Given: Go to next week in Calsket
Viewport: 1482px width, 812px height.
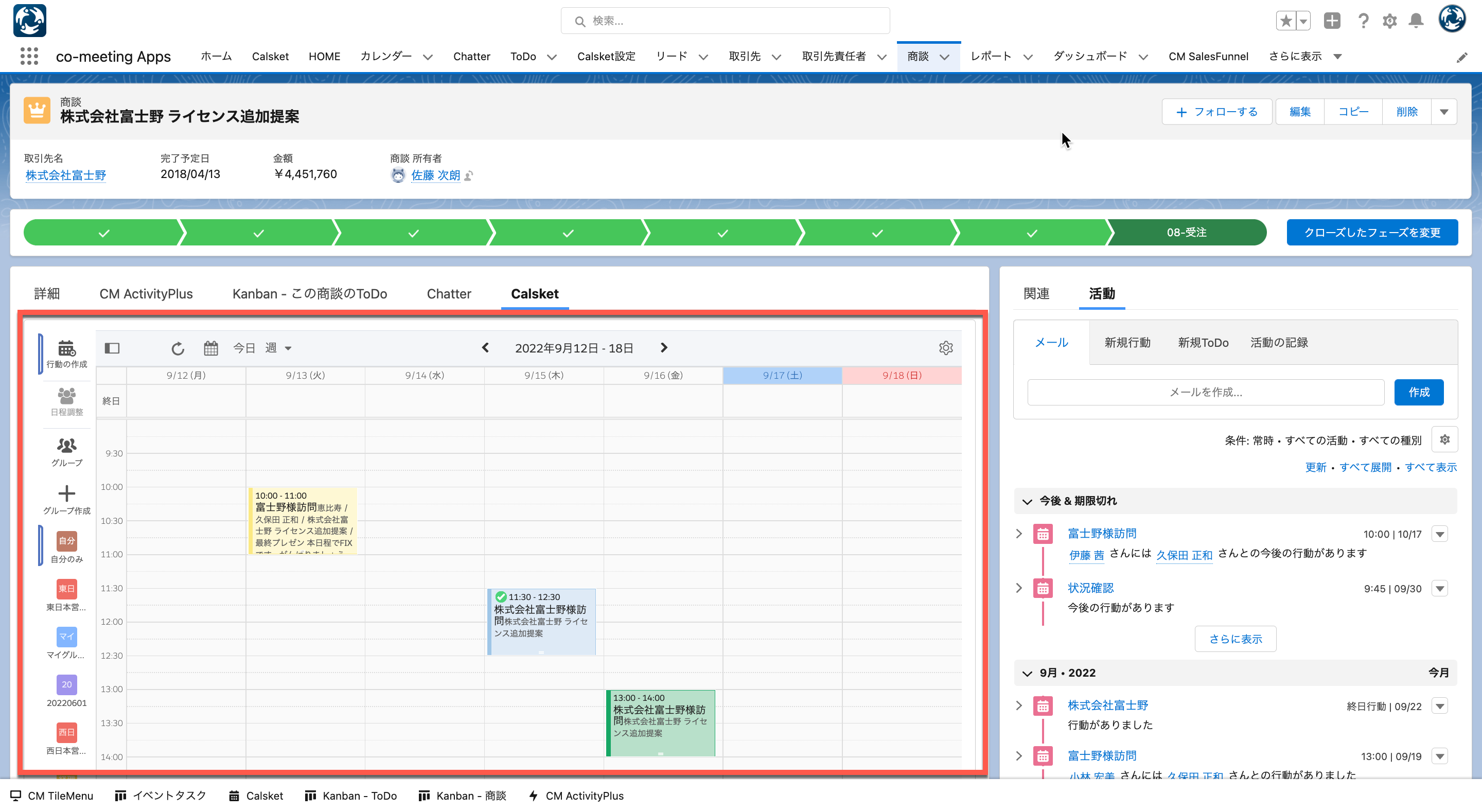Looking at the screenshot, I should [x=664, y=347].
